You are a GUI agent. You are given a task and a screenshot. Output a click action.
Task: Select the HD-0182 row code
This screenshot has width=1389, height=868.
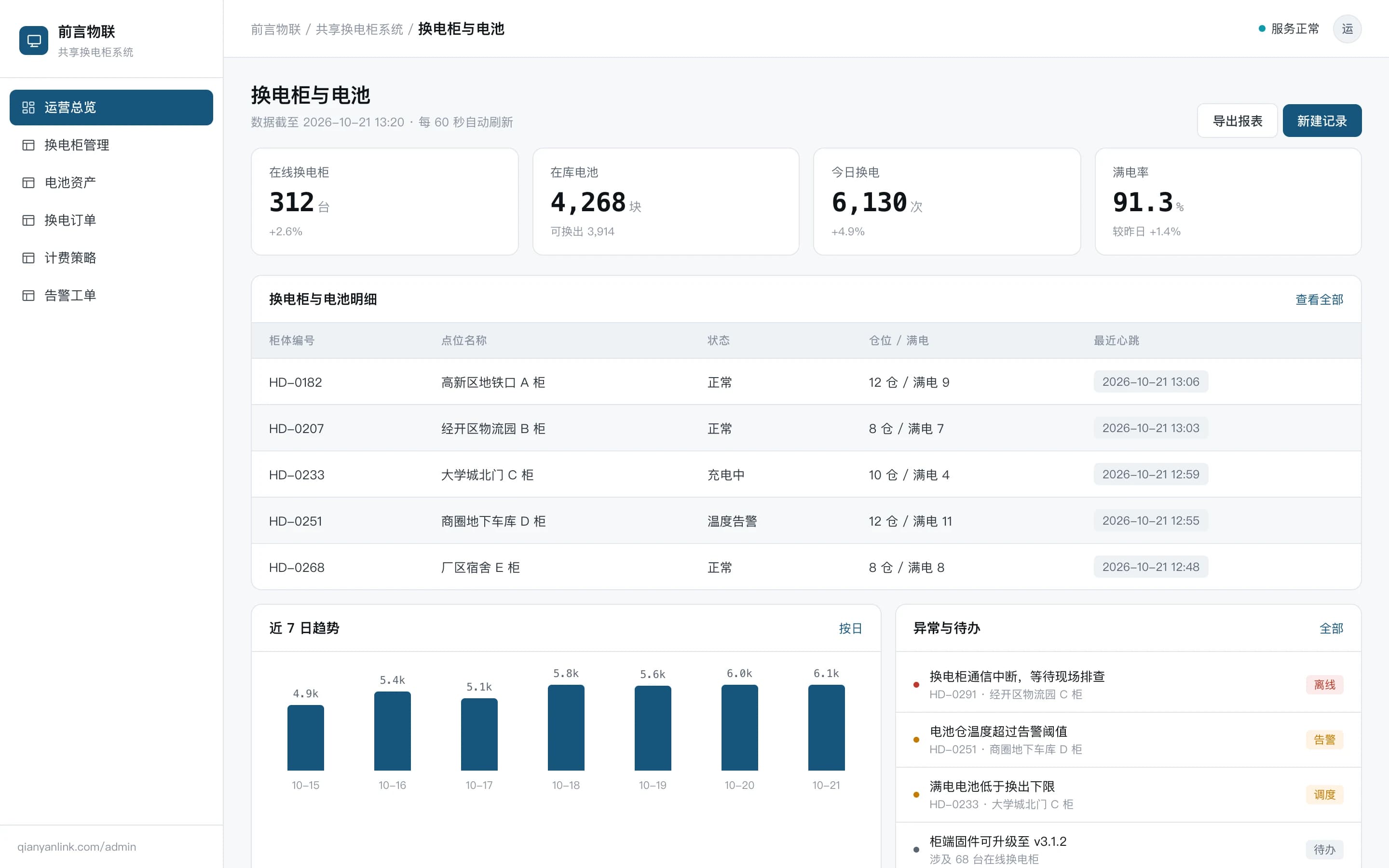tap(296, 382)
